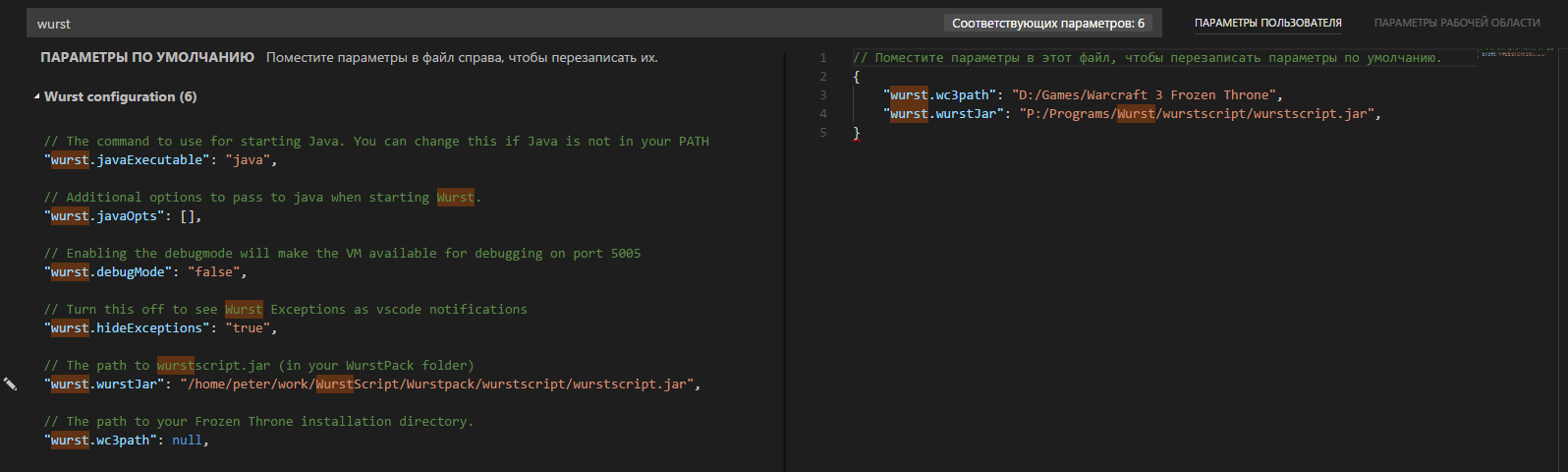Click the closing brace on line 5
Viewport: 1568px width, 472px height.
coord(857,133)
